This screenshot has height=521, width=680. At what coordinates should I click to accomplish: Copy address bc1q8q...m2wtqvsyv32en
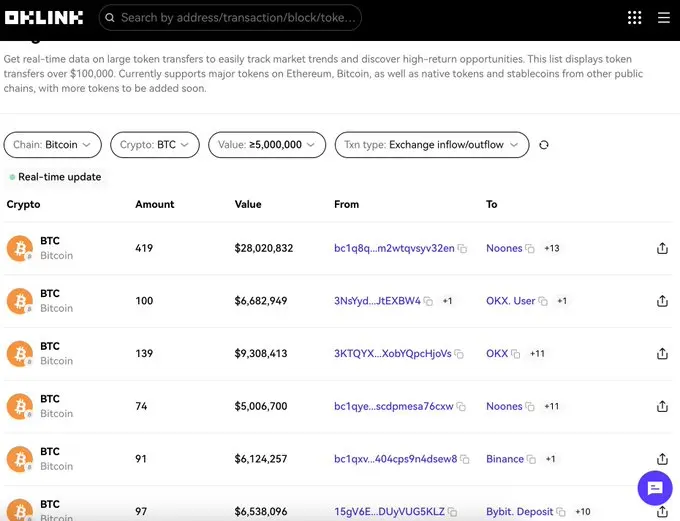coord(462,249)
